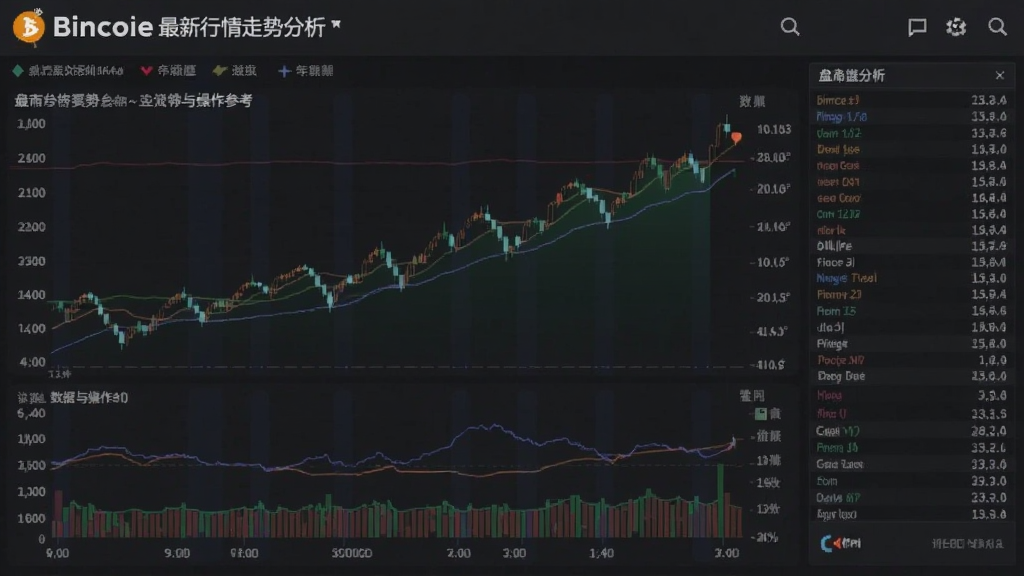The image size is (1024, 576).
Task: Click the "2400" label on the left price axis
Action: tap(31, 158)
